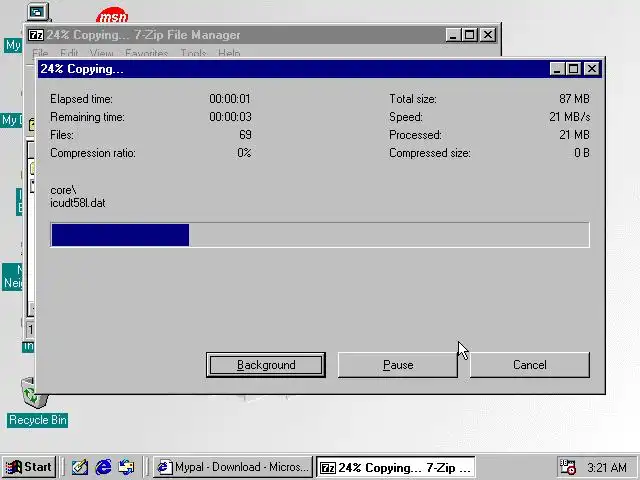Click the Recycle Bin label text
Viewport: 640px width, 480px height.
38,420
